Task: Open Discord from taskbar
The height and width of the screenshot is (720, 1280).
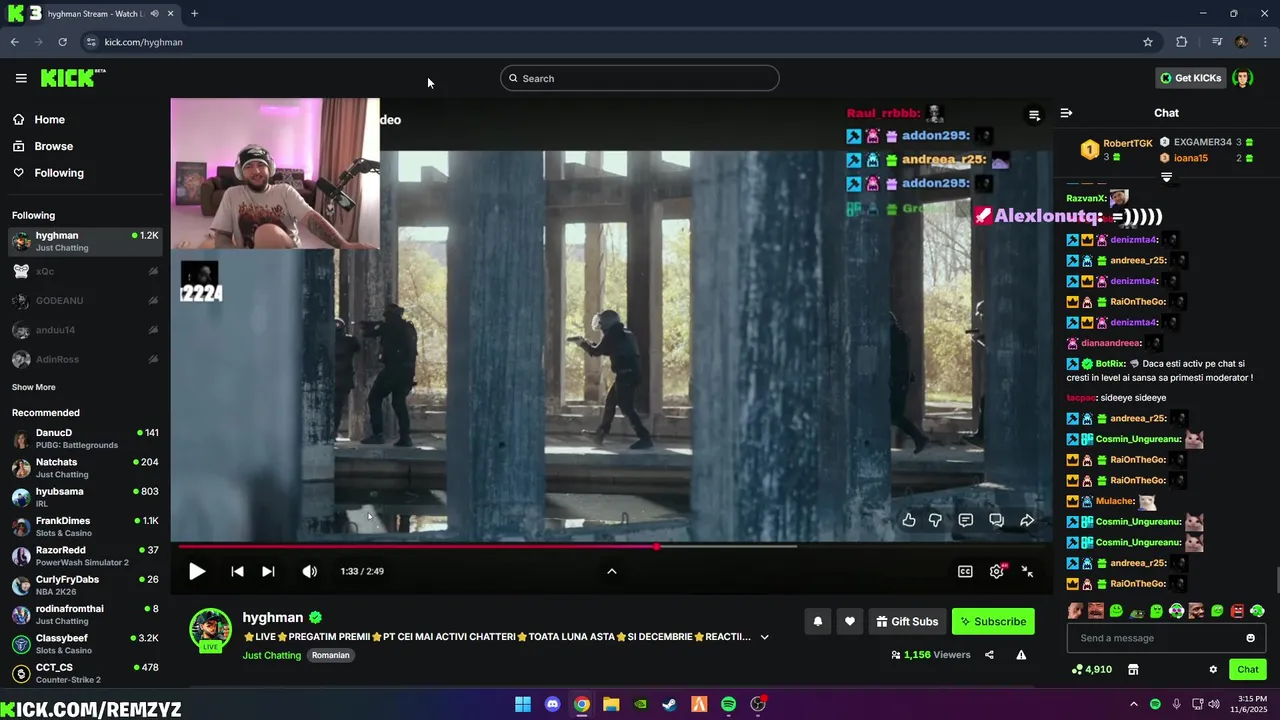Action: click(x=552, y=704)
